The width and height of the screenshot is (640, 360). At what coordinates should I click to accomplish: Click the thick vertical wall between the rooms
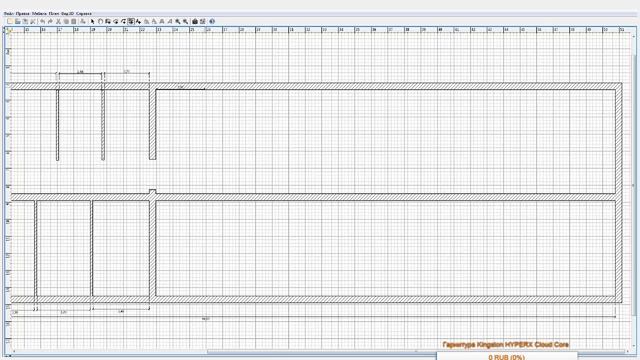(152, 249)
